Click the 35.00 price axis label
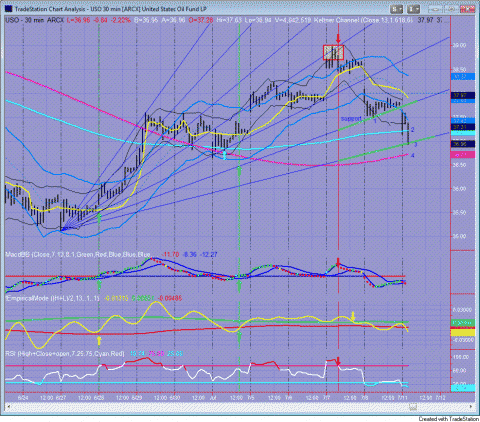480x422 pixels. 459,236
